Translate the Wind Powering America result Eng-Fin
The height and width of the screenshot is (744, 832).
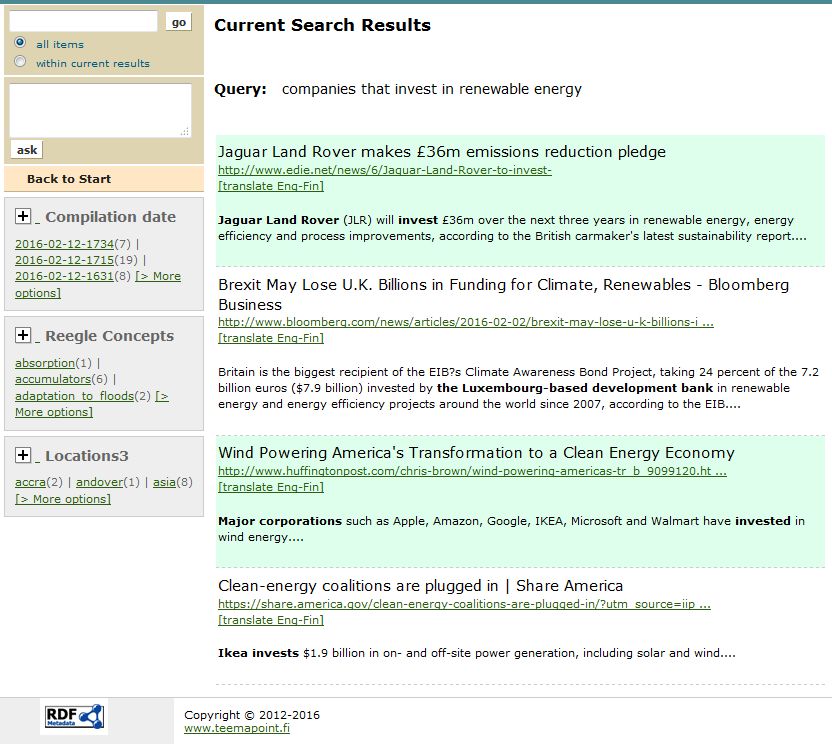pos(271,487)
